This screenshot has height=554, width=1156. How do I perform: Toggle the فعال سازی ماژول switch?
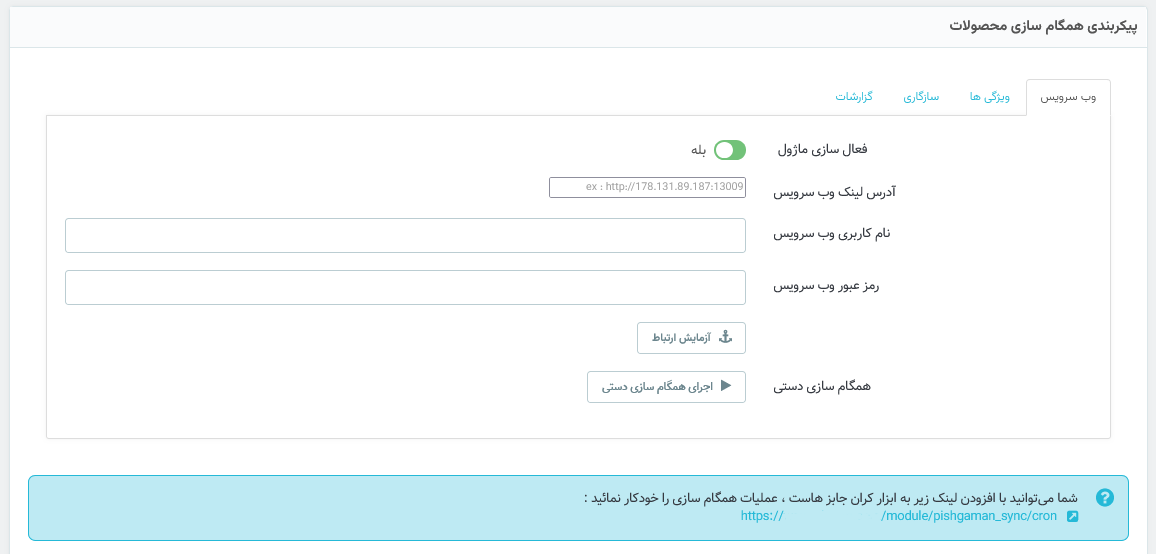coord(730,150)
